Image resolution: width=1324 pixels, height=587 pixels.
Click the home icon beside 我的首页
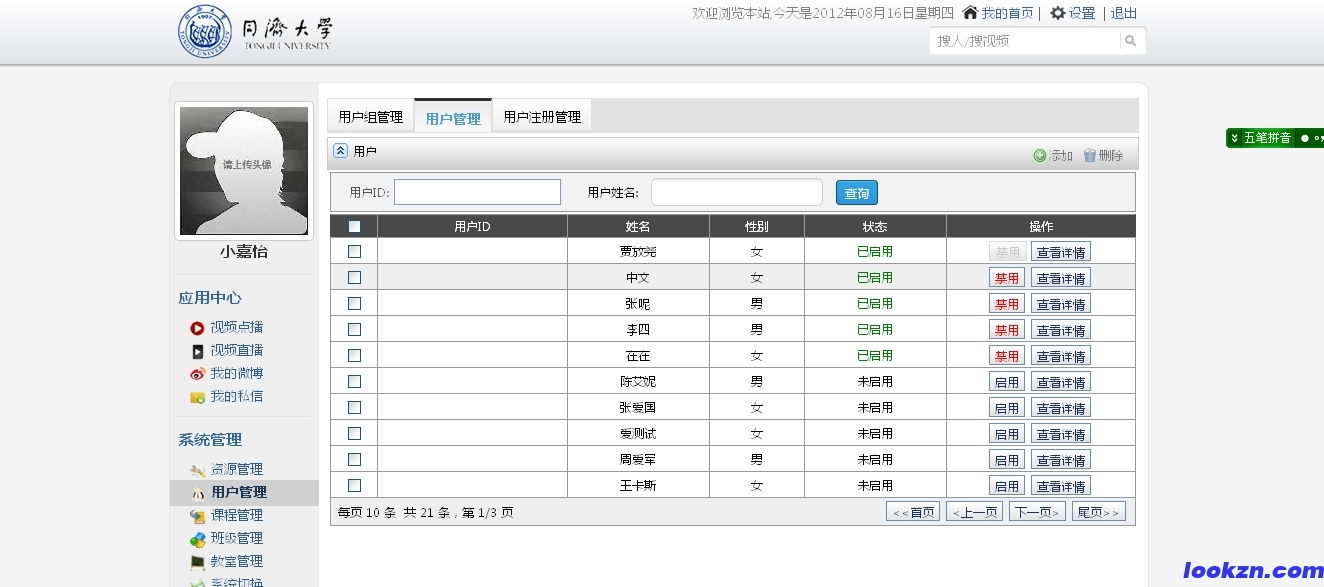970,13
